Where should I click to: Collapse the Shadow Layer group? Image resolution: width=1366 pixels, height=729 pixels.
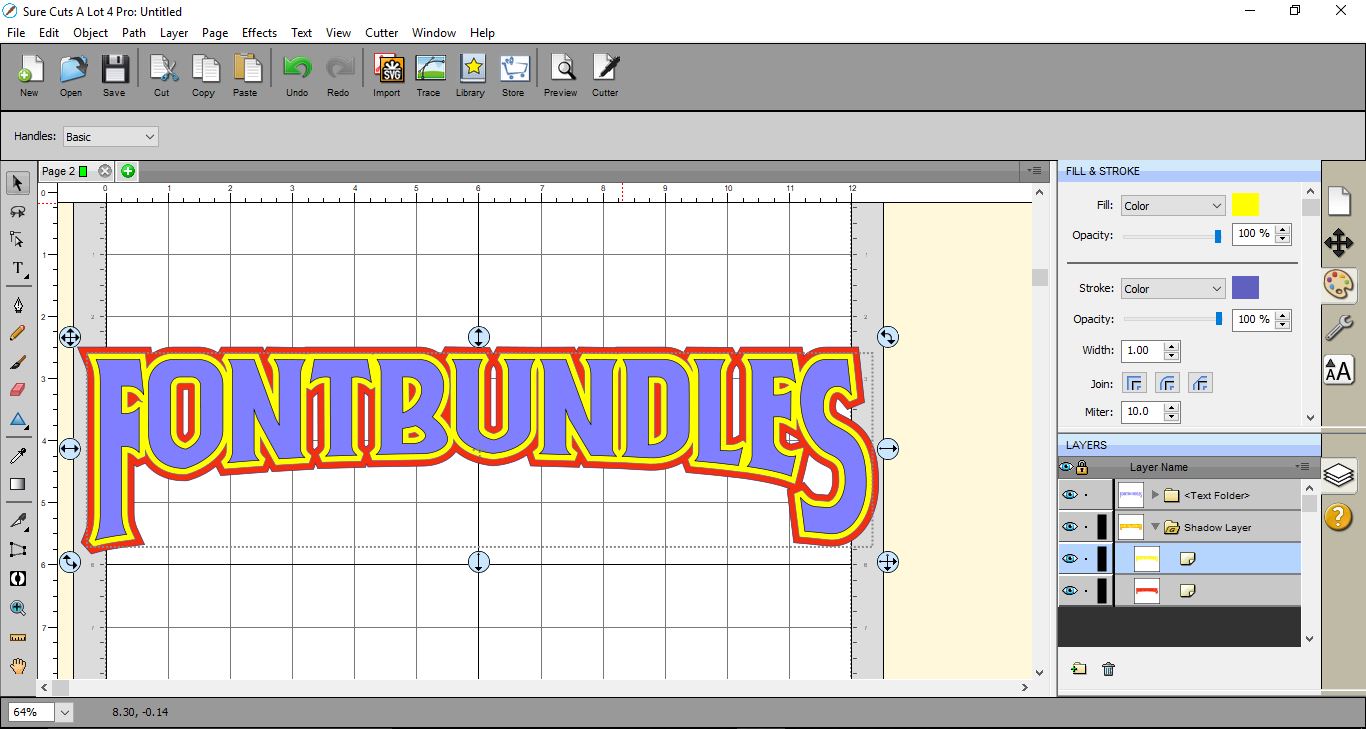pos(1156,527)
